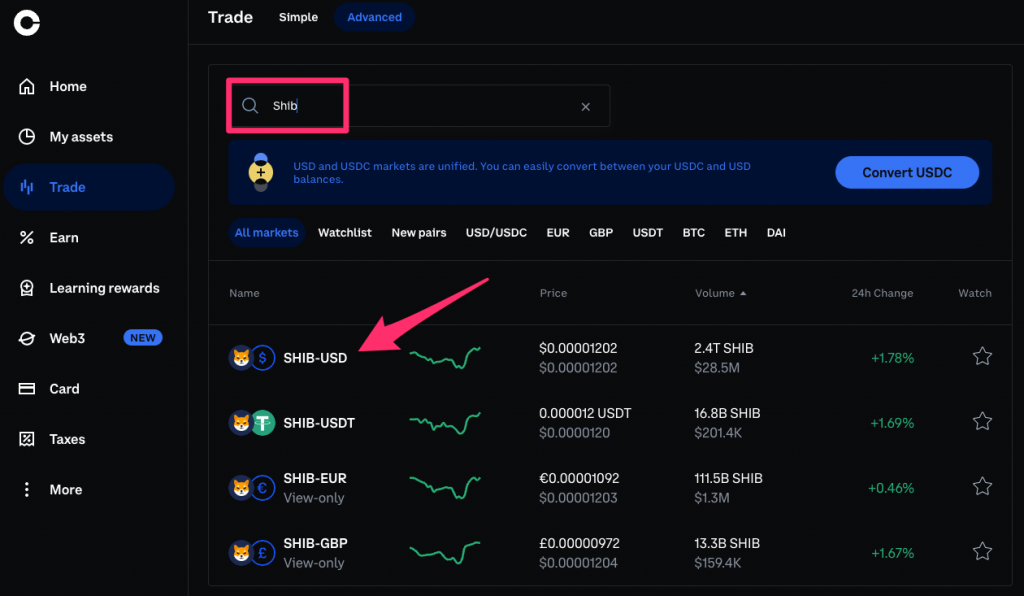The width and height of the screenshot is (1024, 596).
Task: Add SHIB-USD to watchlist with star
Action: [x=982, y=356]
